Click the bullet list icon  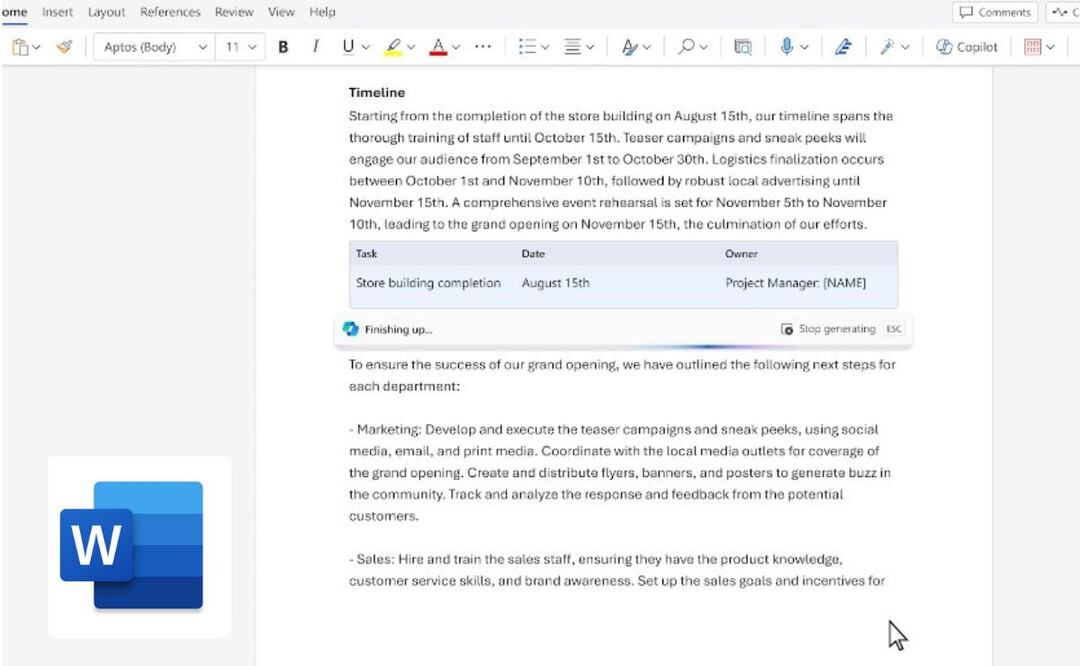(527, 47)
